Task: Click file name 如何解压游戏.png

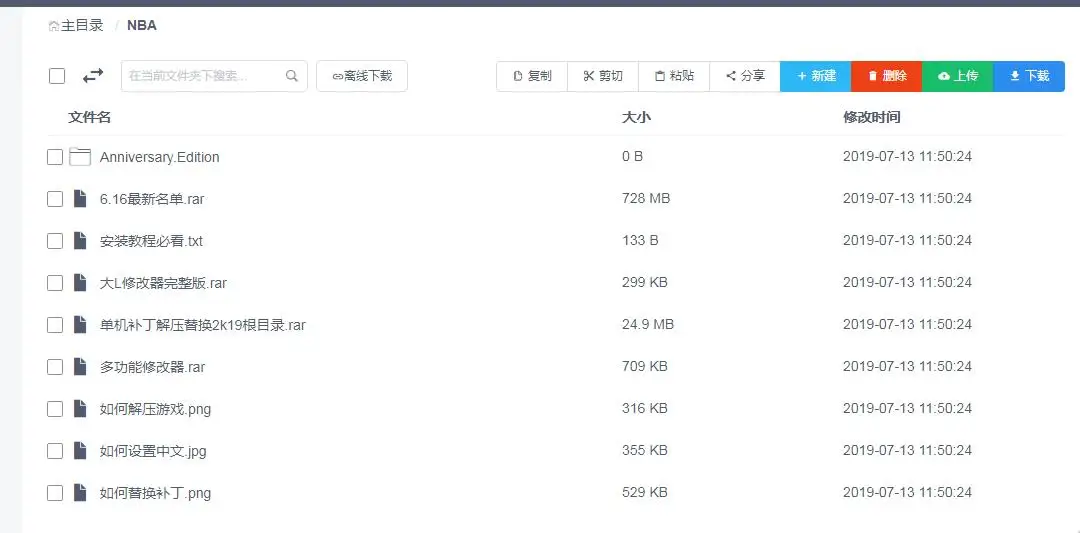Action: point(156,409)
